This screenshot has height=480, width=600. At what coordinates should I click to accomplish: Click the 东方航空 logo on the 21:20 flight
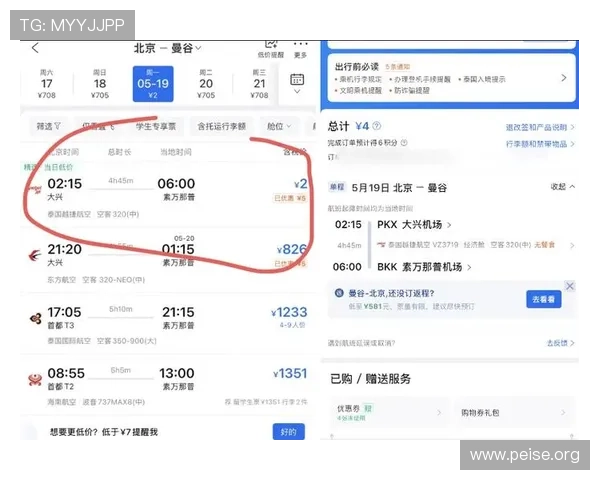[35, 255]
